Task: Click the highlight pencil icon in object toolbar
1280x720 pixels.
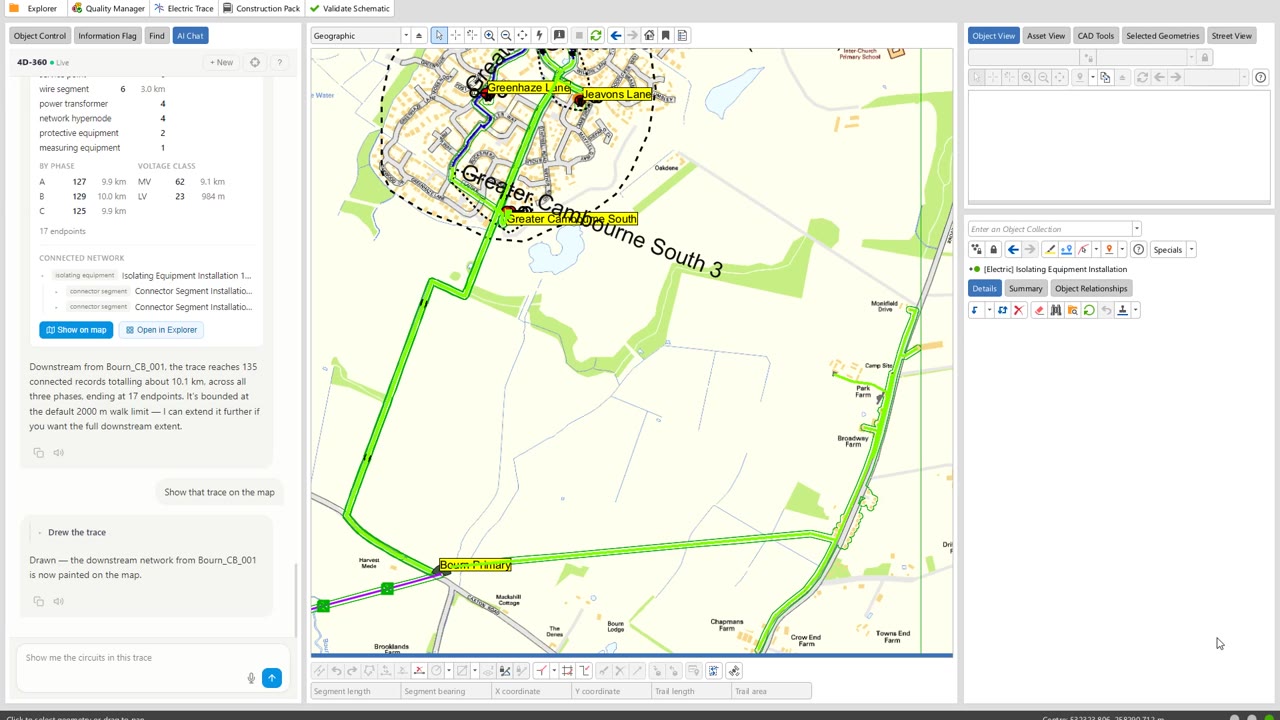Action: point(1050,250)
